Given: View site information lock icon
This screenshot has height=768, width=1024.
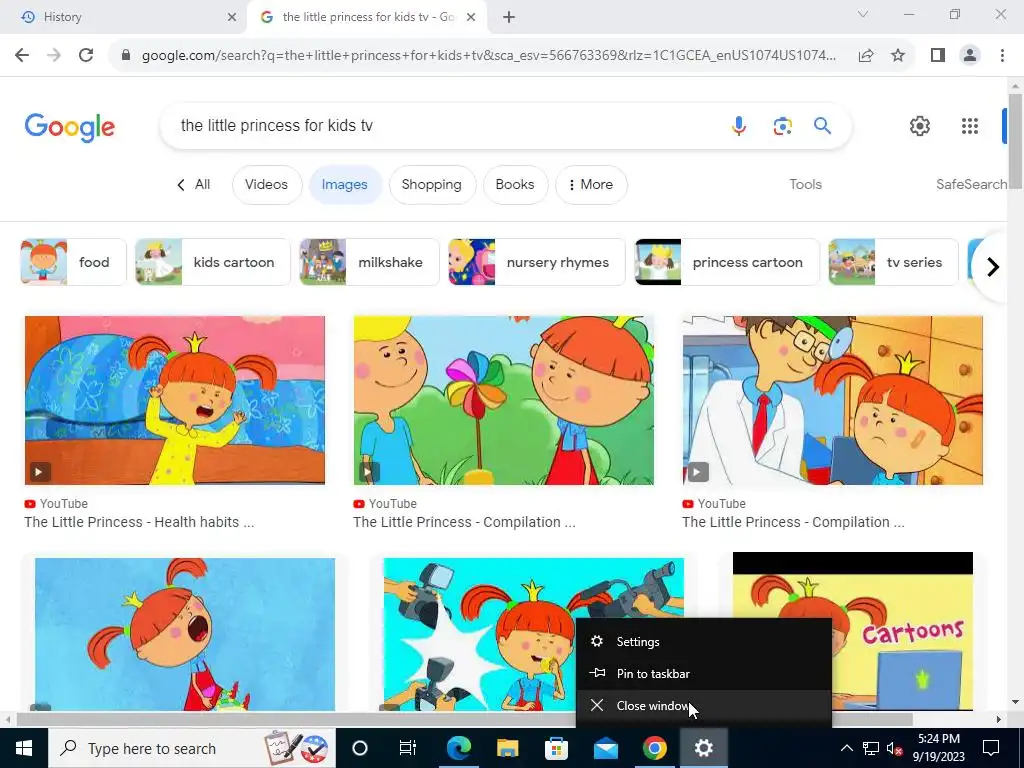Looking at the screenshot, I should tap(126, 55).
